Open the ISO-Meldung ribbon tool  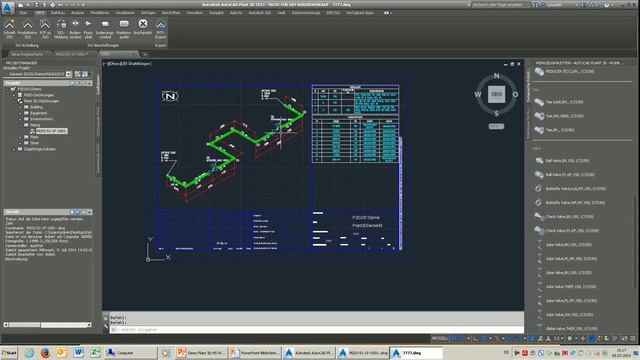pos(61,29)
